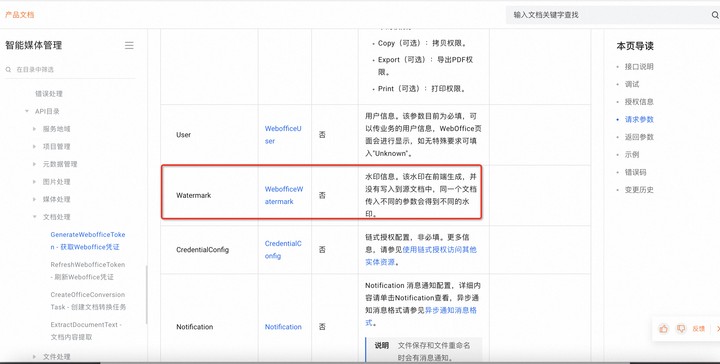Image resolution: width=720 pixels, height=364 pixels.
Task: Click the sidebar vertical scrollbar
Action: point(146,295)
